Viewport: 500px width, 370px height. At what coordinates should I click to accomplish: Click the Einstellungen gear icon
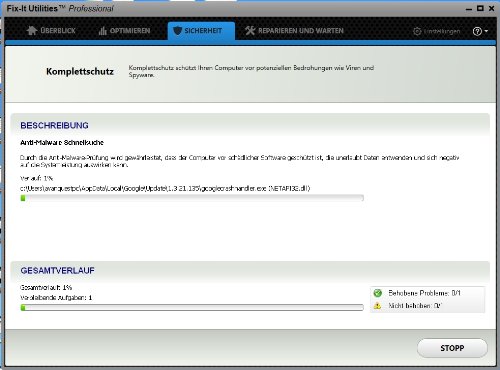417,31
